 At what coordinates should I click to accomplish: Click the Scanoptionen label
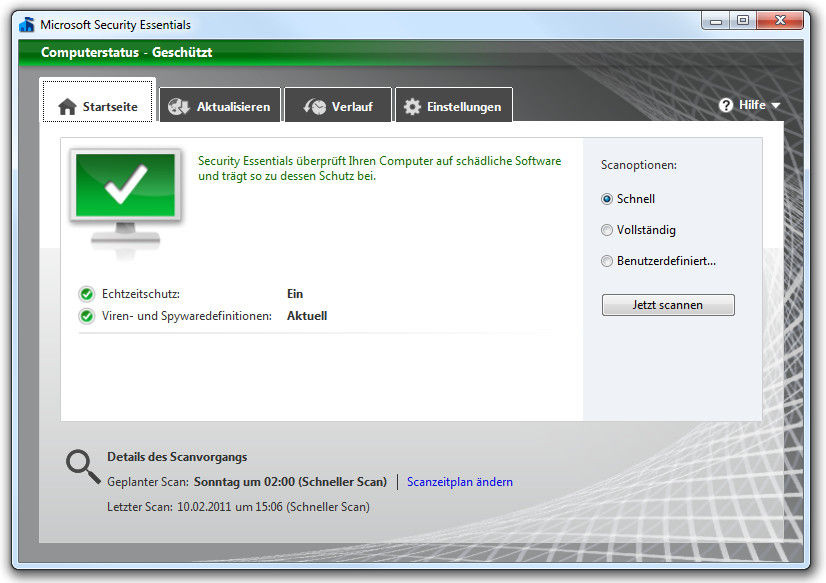tap(638, 165)
